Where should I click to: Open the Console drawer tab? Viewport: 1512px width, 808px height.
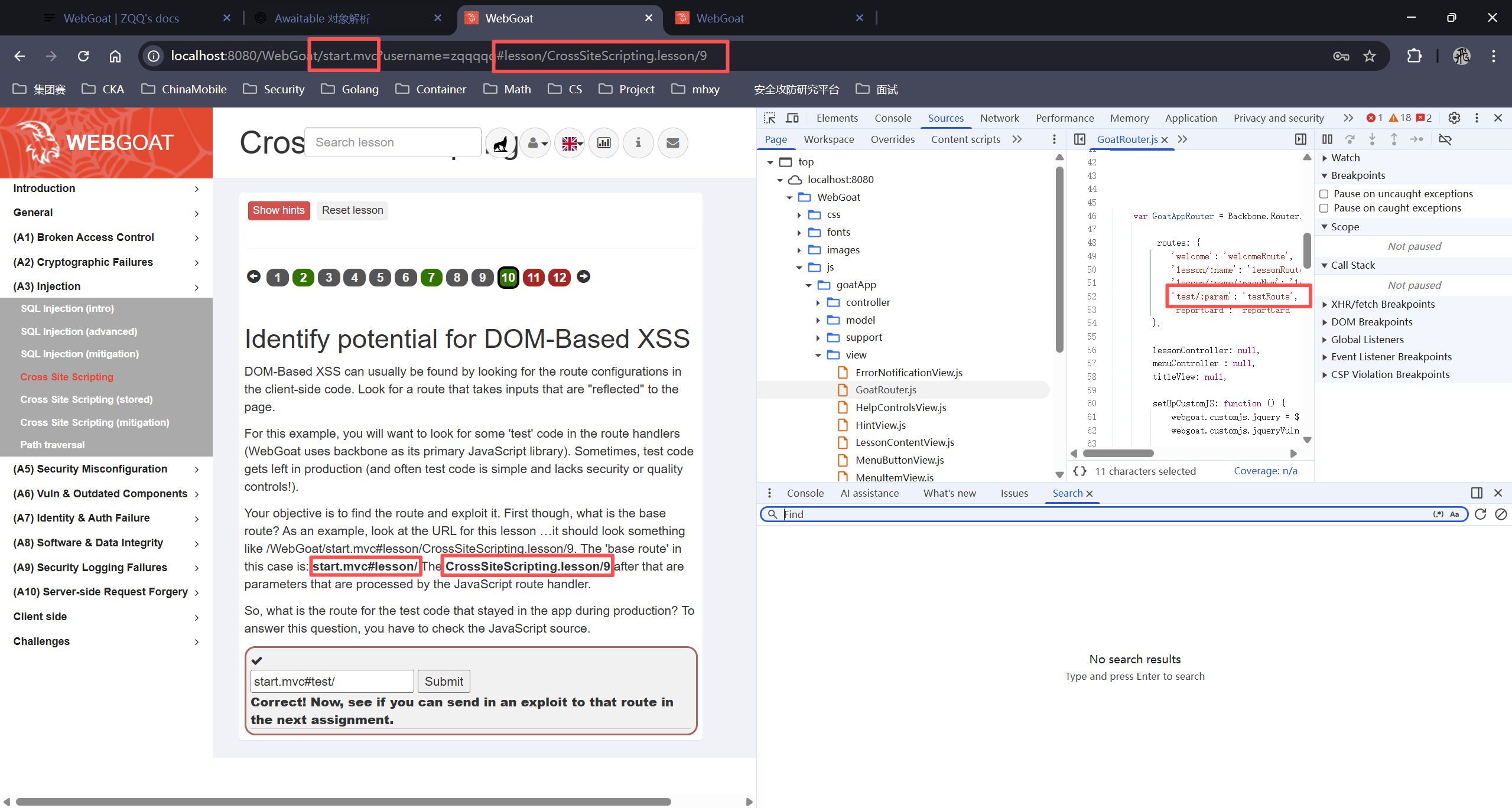805,493
